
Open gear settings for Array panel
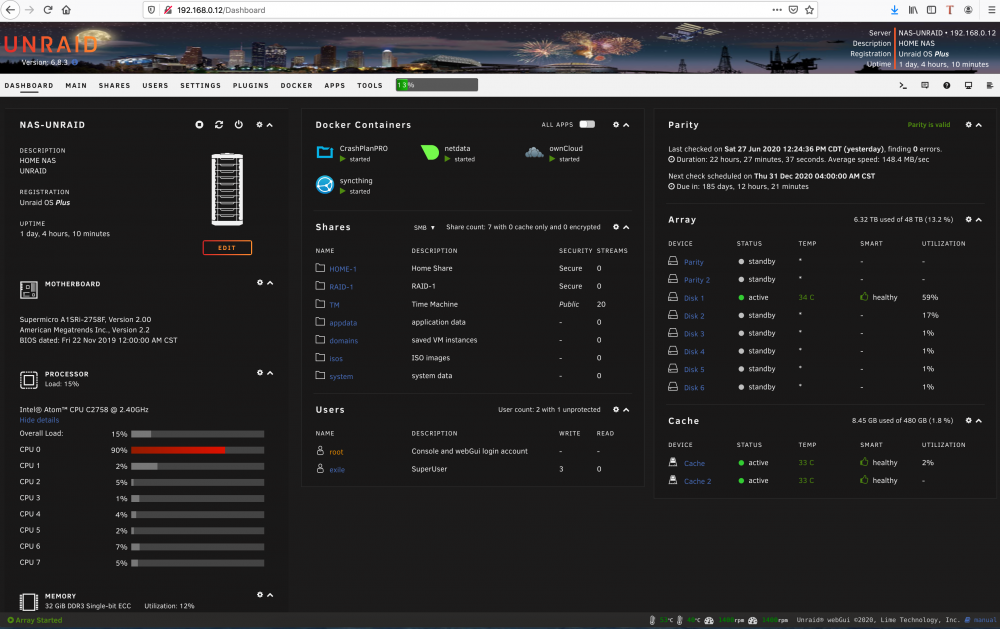(x=968, y=219)
